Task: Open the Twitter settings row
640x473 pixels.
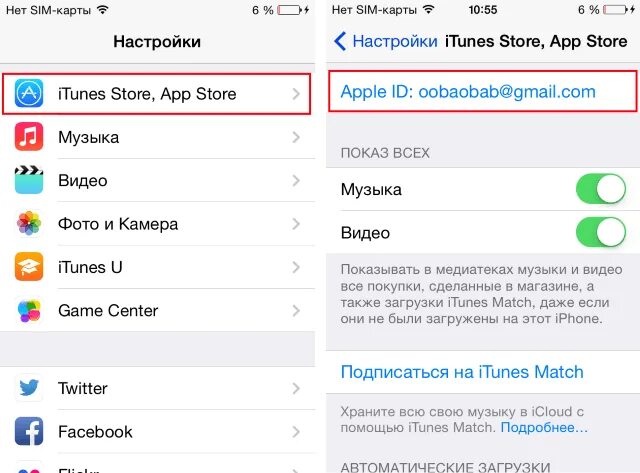Action: [158, 388]
